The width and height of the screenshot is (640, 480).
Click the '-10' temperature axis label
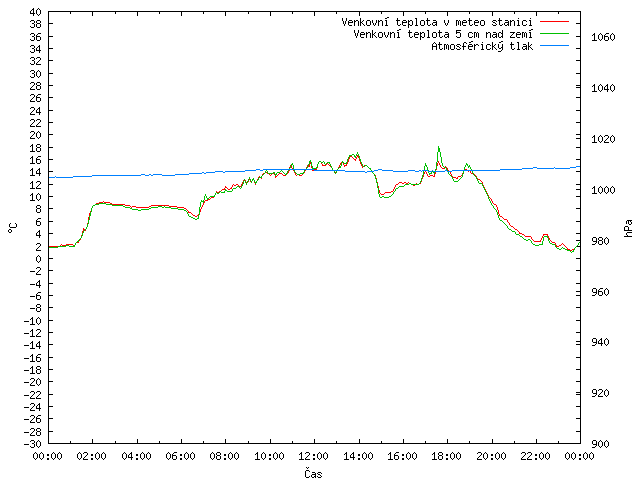pyautogui.click(x=33, y=321)
